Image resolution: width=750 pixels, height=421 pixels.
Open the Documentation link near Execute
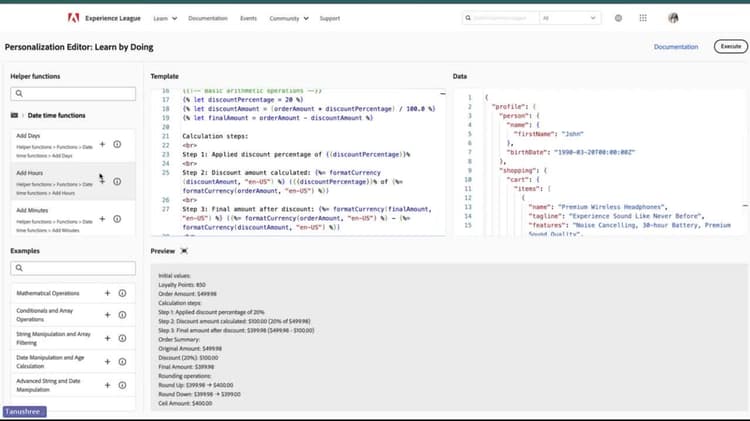tap(676, 46)
